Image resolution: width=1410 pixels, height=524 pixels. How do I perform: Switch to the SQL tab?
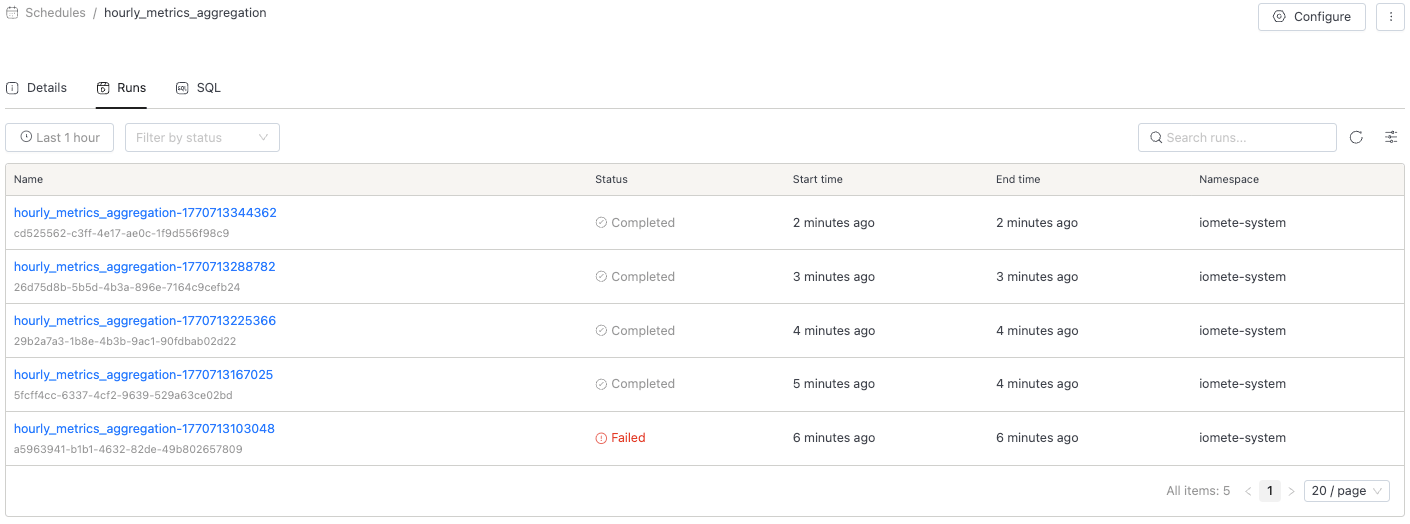[x=198, y=88]
